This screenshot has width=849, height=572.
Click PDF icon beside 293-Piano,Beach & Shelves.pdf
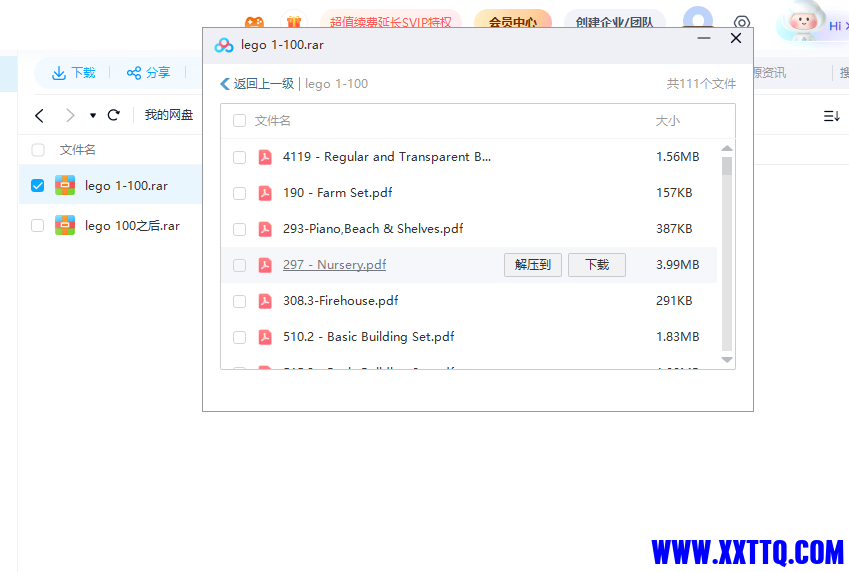(265, 229)
